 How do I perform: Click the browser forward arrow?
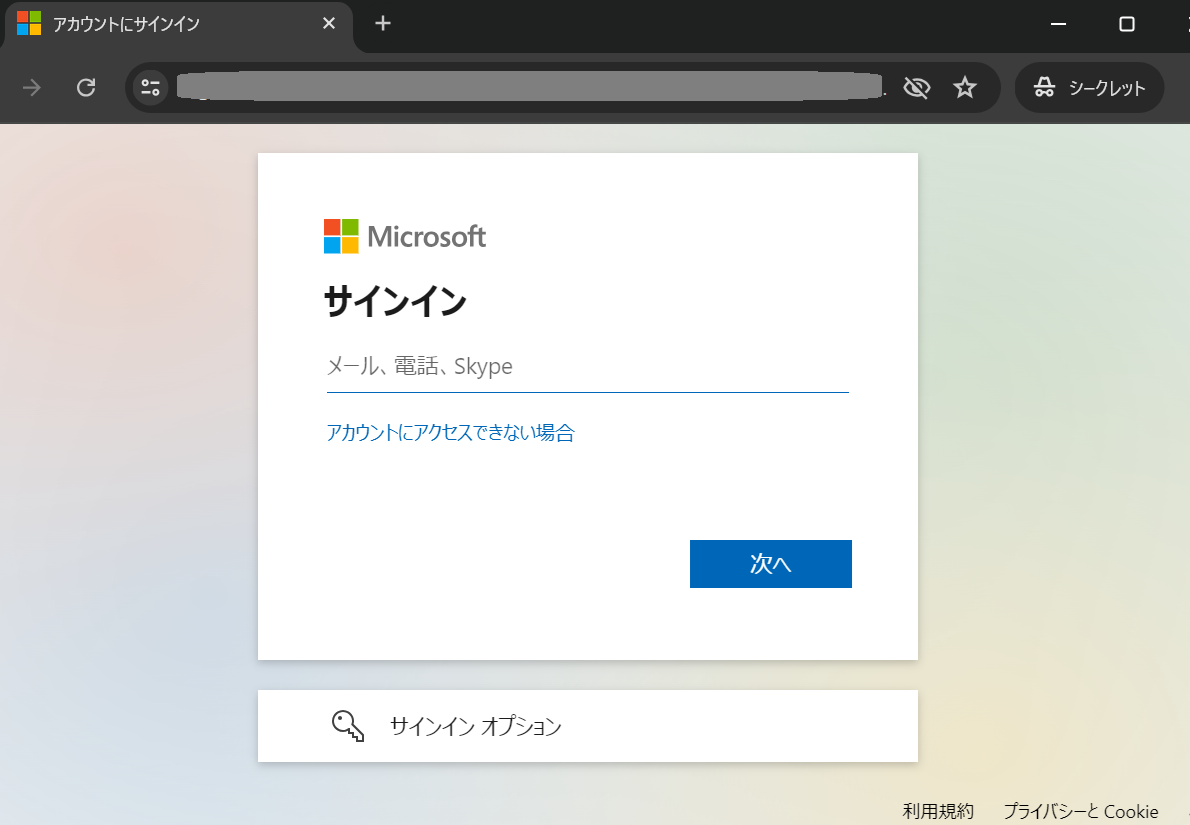pos(32,88)
